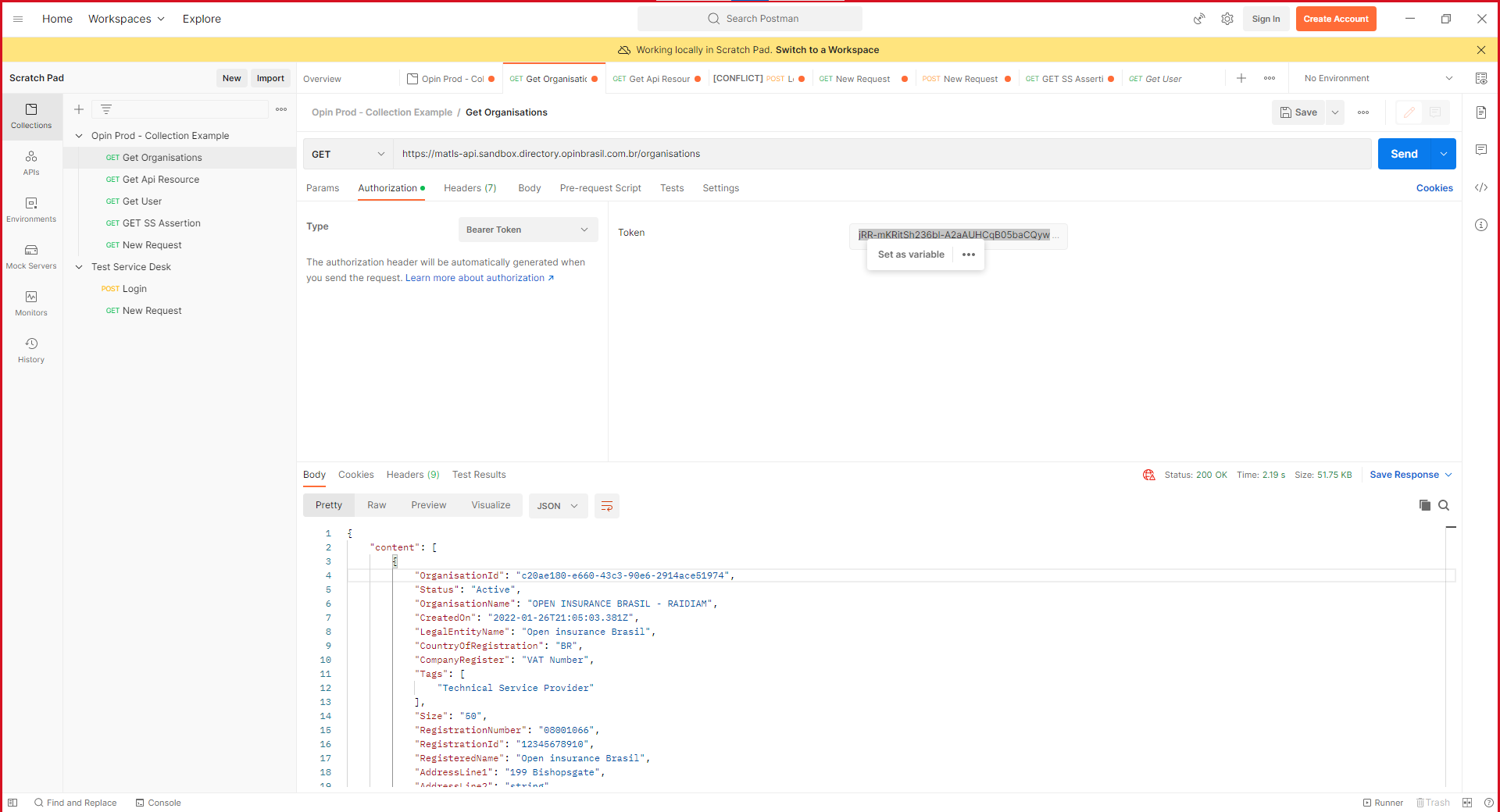Open the Collections sidebar panel

click(x=31, y=116)
